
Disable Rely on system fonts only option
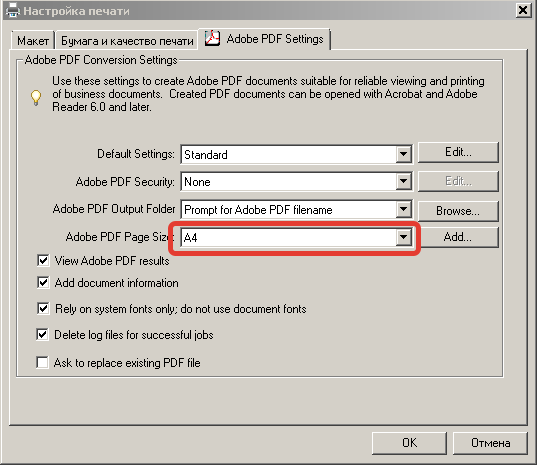tap(43, 309)
